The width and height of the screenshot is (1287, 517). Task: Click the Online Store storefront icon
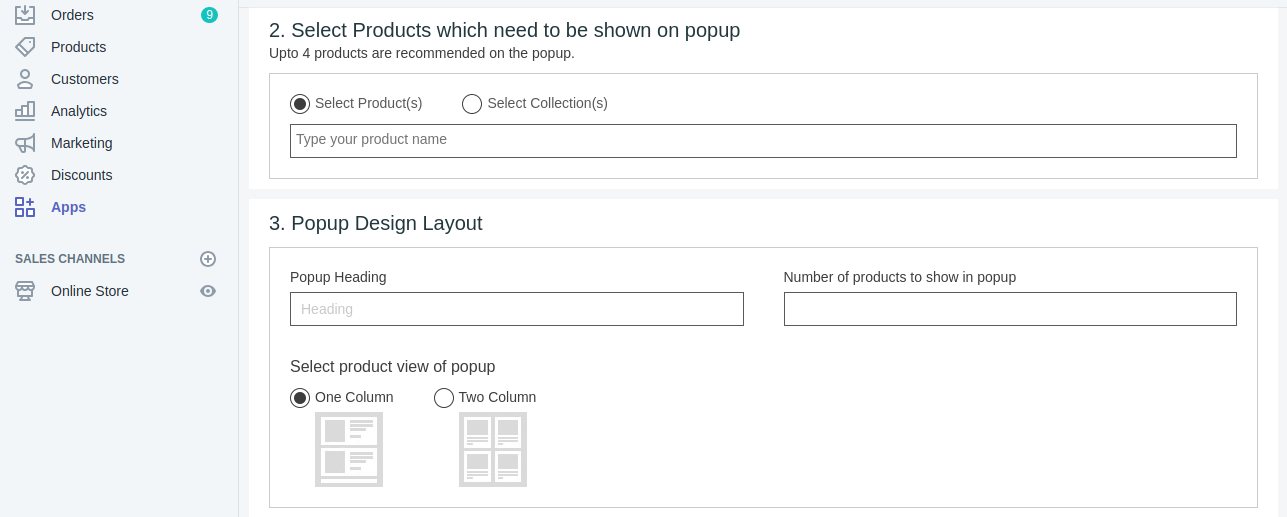tap(25, 291)
